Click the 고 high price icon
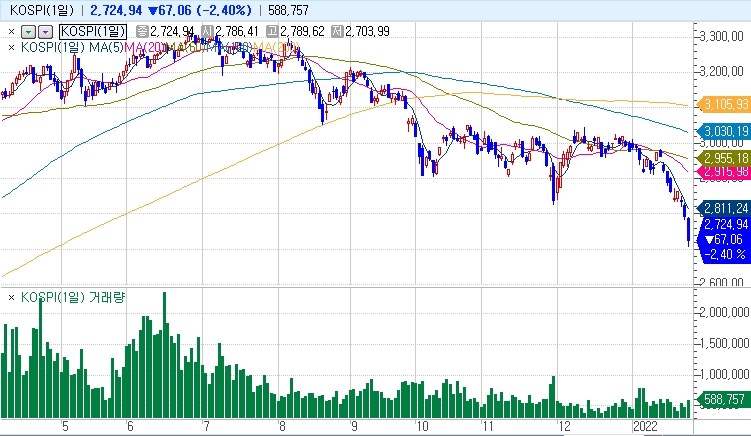751x436 pixels. (273, 32)
